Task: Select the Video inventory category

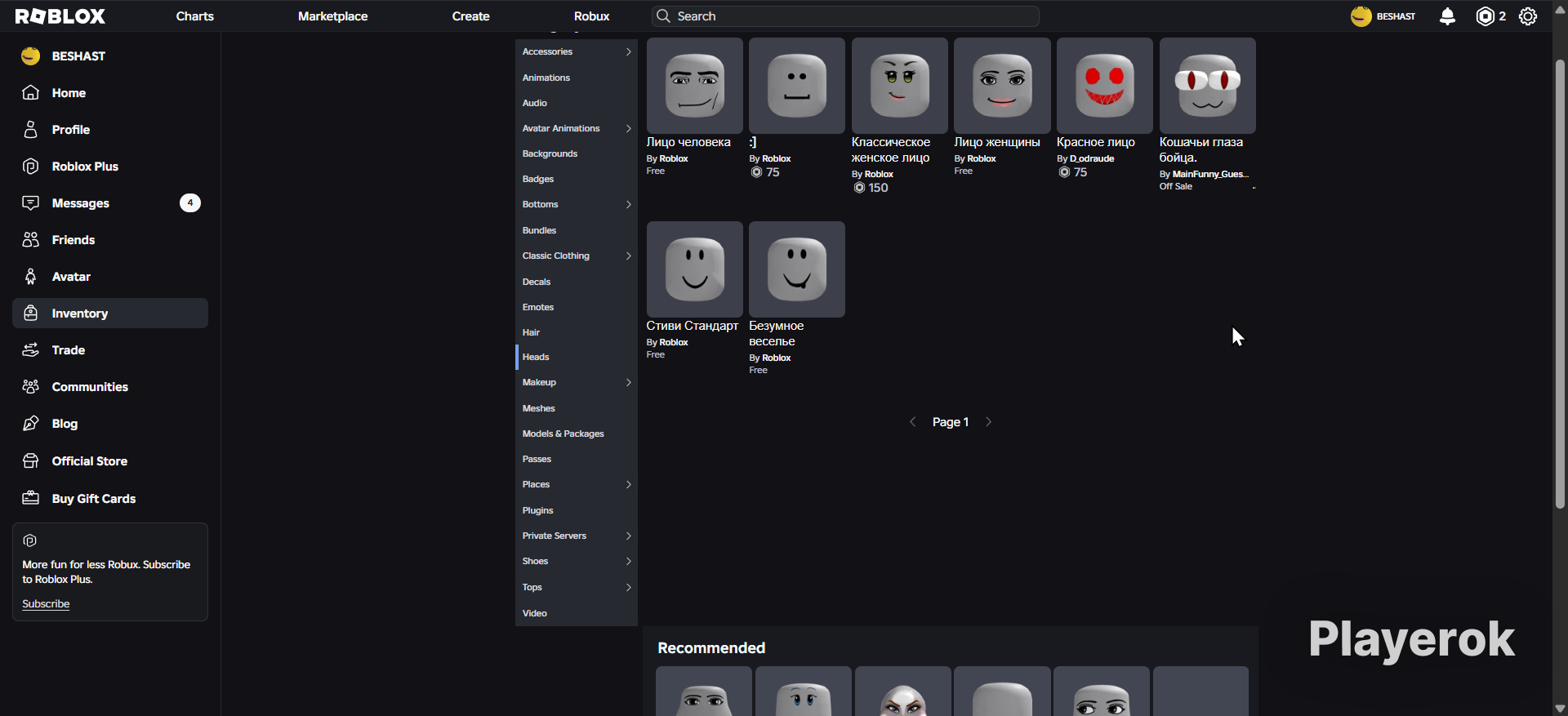Action: [x=577, y=613]
